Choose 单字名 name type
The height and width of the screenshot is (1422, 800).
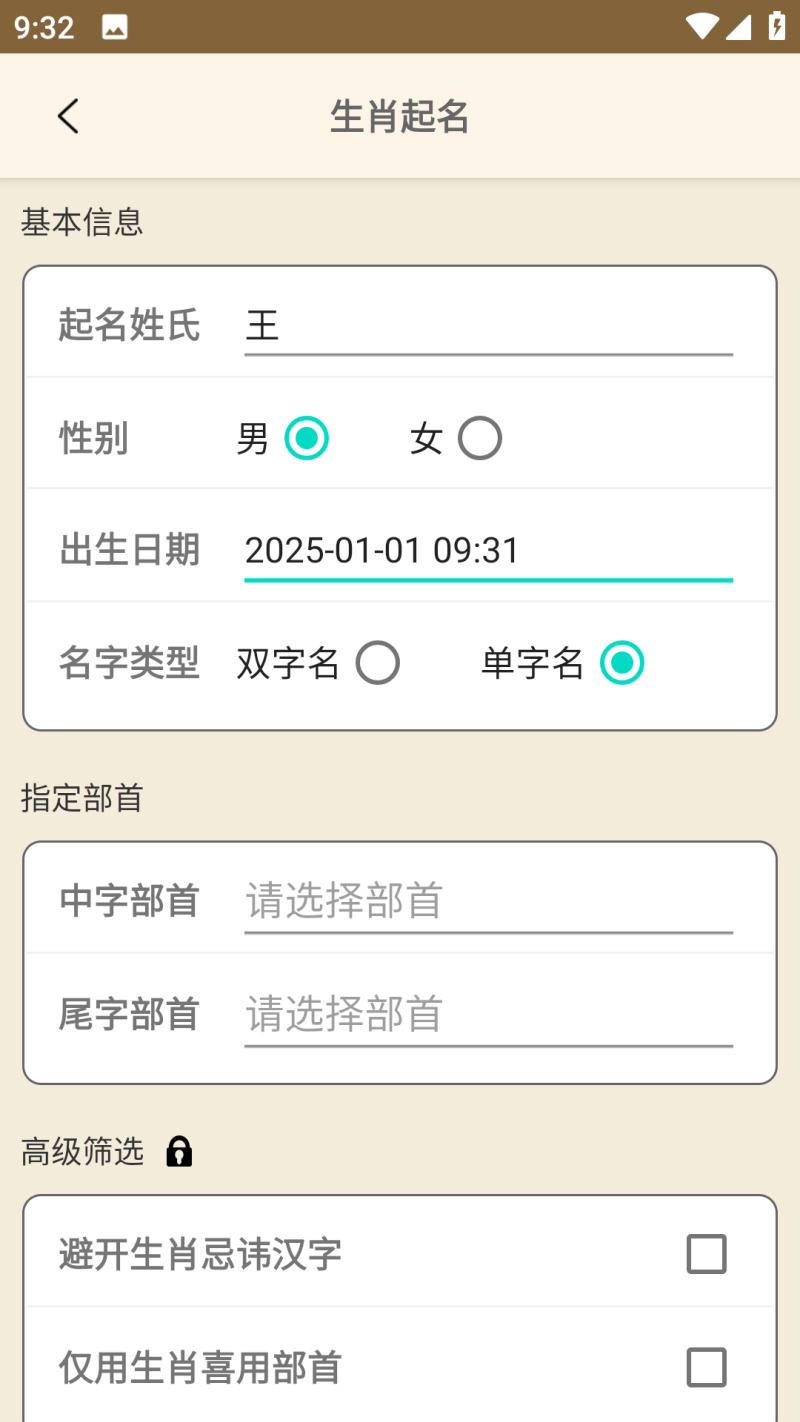pyautogui.click(x=622, y=663)
